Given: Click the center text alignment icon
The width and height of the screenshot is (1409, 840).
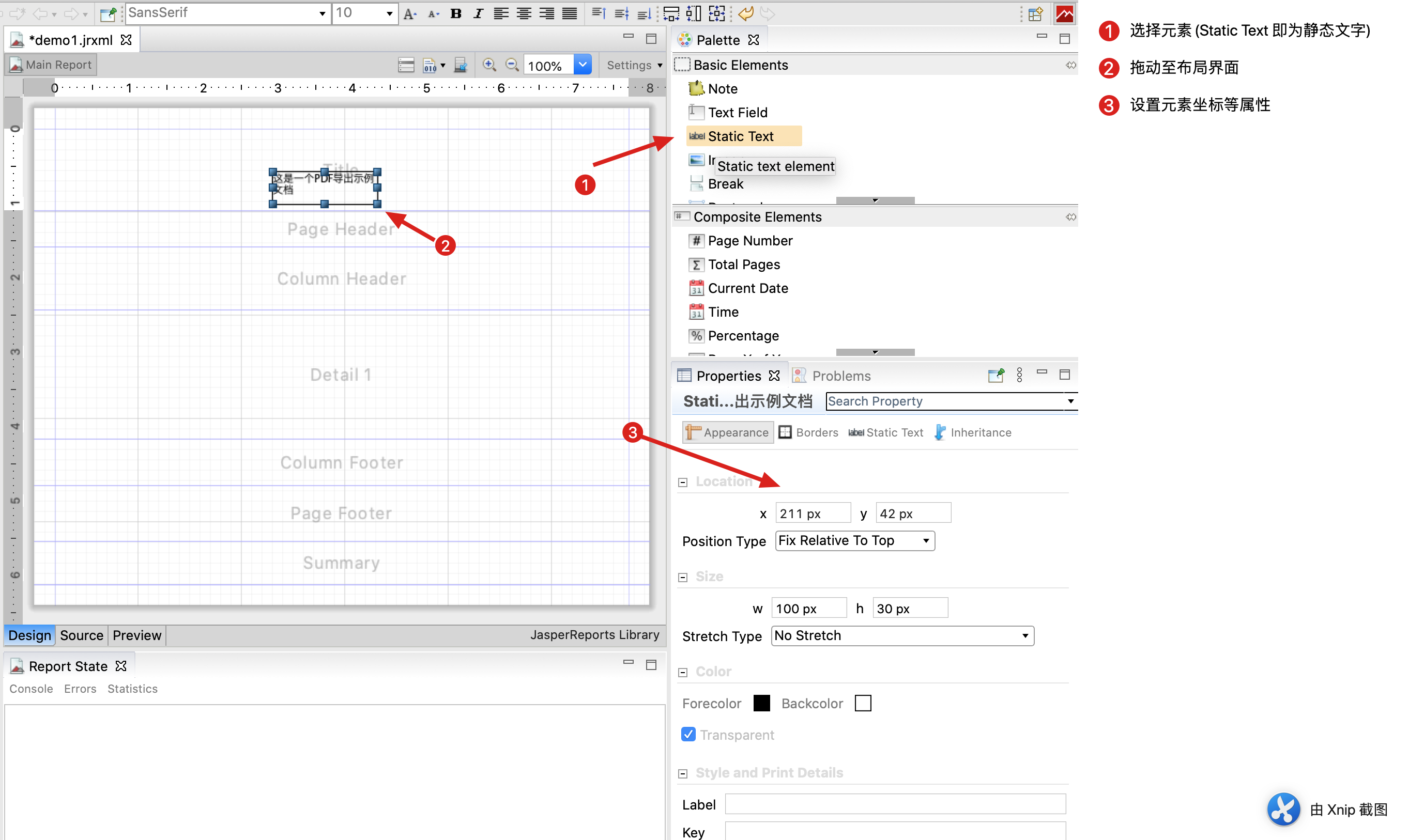Looking at the screenshot, I should pyautogui.click(x=523, y=13).
